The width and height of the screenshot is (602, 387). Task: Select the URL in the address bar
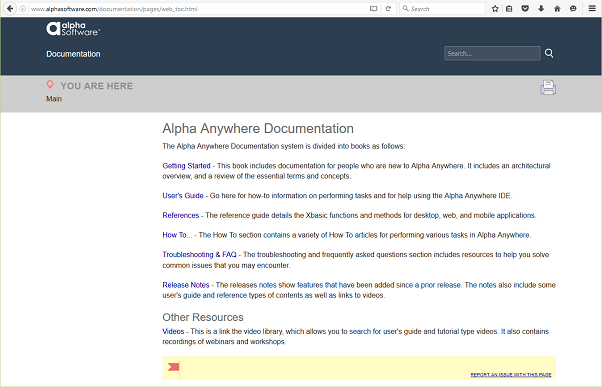[x=114, y=9]
